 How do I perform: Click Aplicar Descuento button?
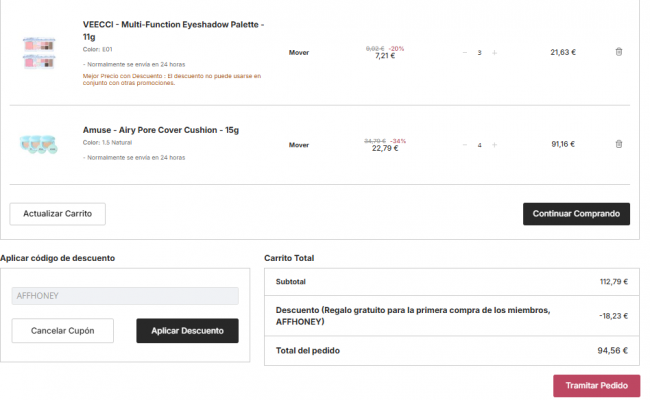point(187,331)
